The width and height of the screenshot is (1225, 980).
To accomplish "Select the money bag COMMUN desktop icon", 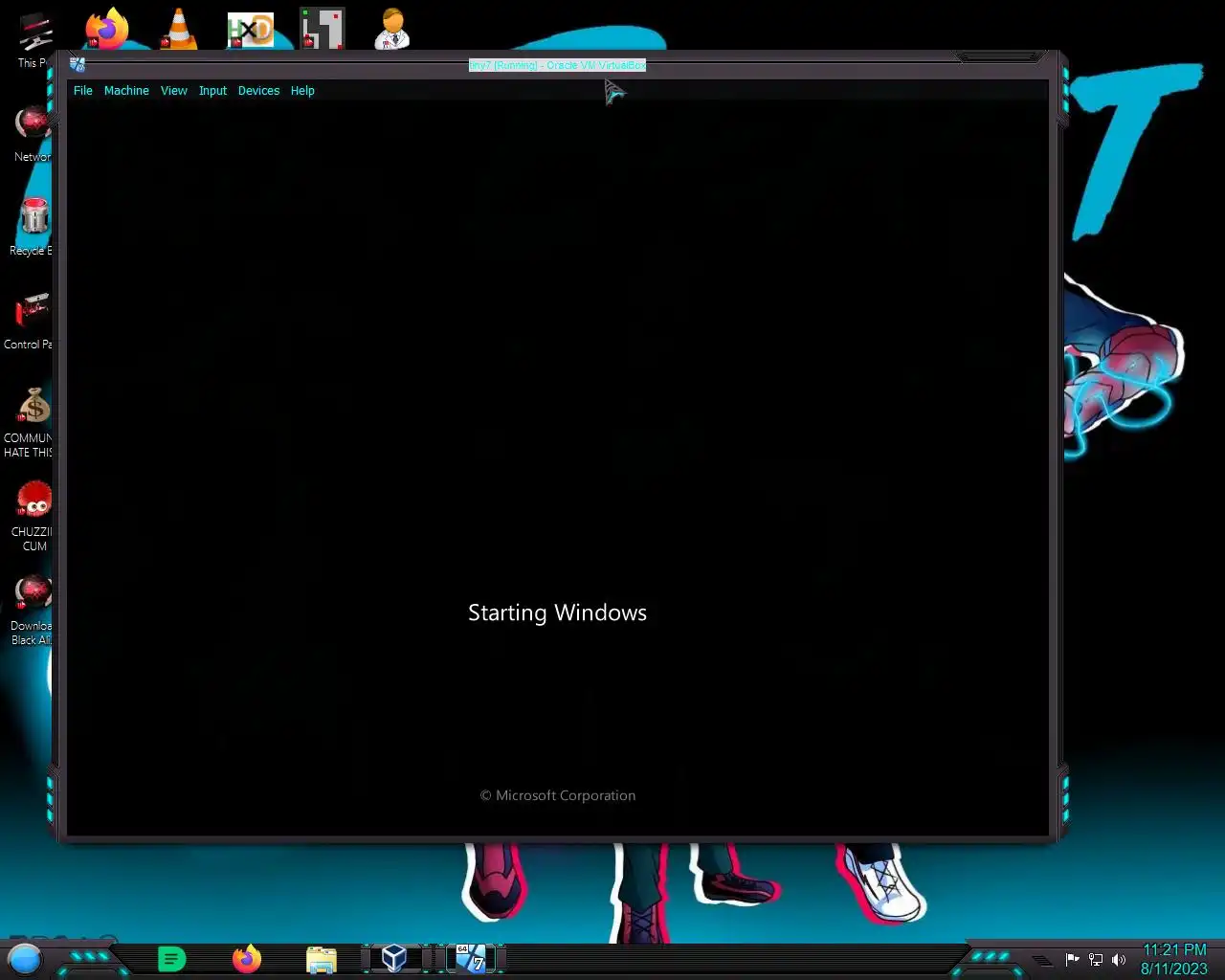I will (x=30, y=422).
